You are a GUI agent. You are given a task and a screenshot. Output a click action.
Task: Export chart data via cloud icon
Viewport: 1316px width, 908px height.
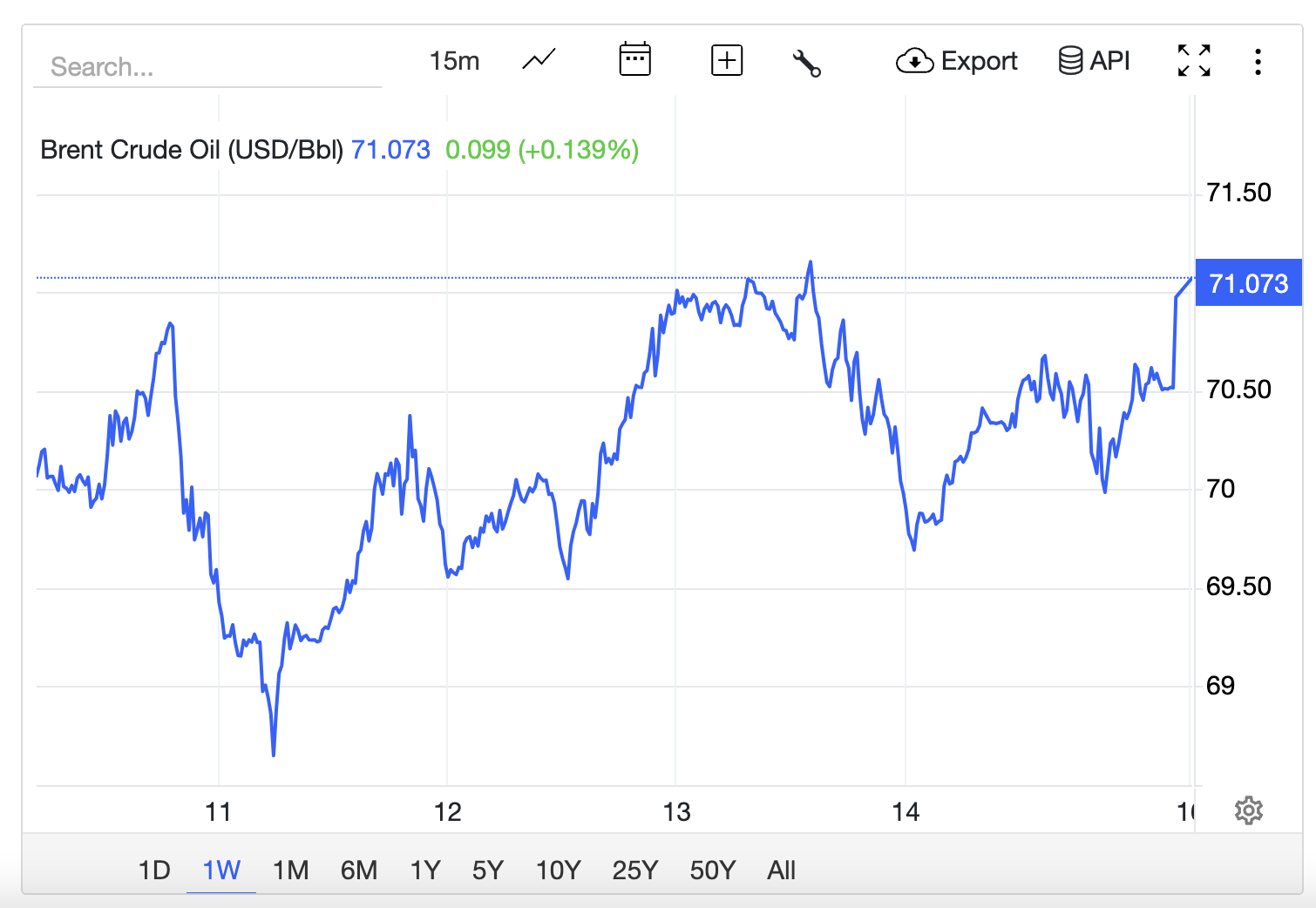[957, 61]
